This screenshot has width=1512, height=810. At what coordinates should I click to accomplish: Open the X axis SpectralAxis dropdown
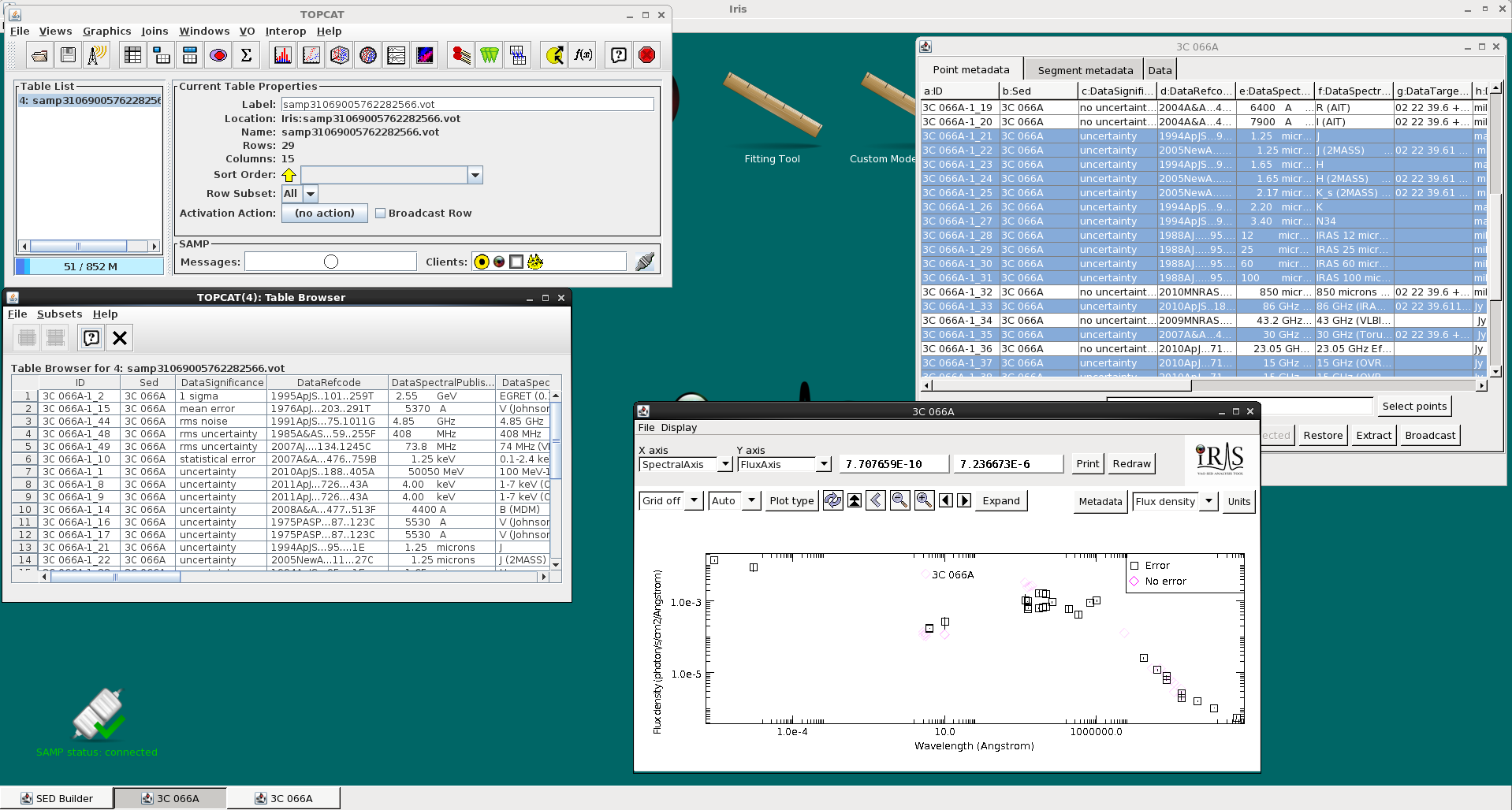pyautogui.click(x=686, y=464)
